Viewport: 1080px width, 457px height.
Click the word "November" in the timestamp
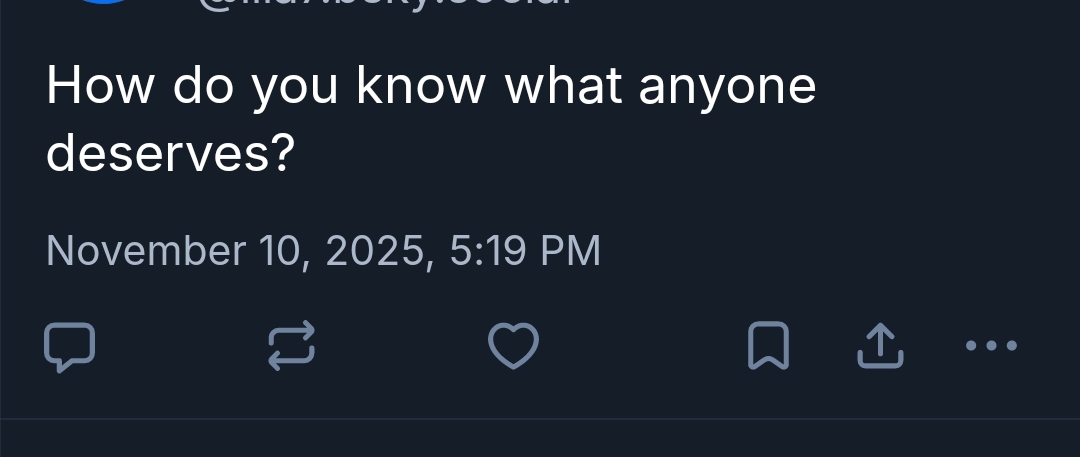click(145, 250)
